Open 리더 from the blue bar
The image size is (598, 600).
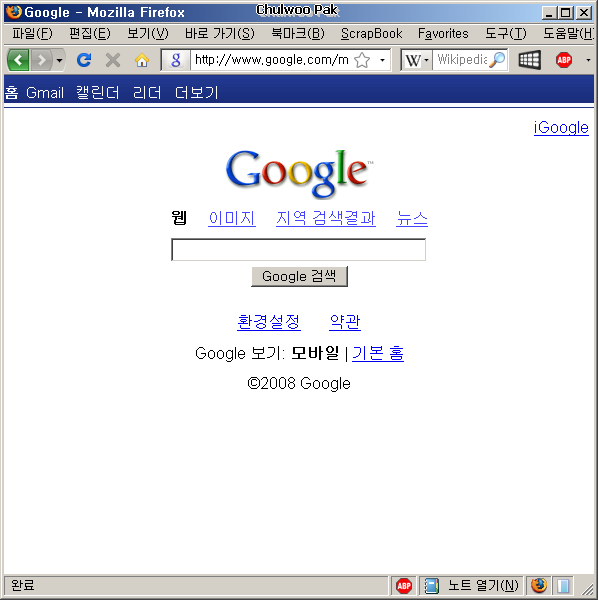(147, 93)
